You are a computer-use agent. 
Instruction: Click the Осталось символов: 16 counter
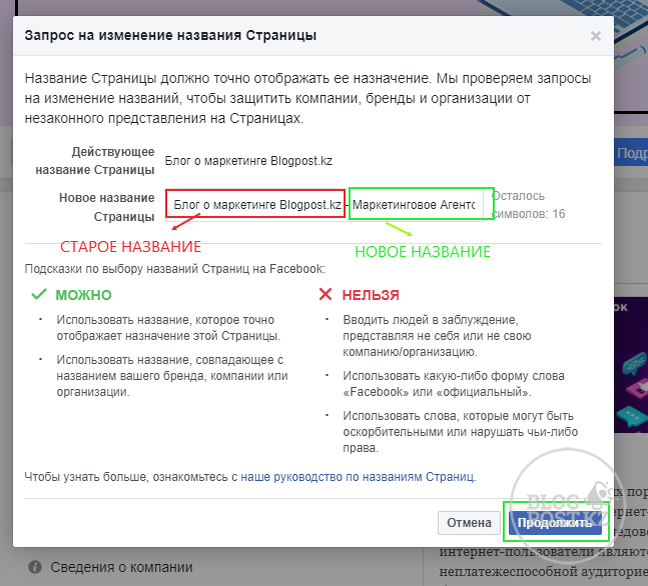click(x=529, y=205)
